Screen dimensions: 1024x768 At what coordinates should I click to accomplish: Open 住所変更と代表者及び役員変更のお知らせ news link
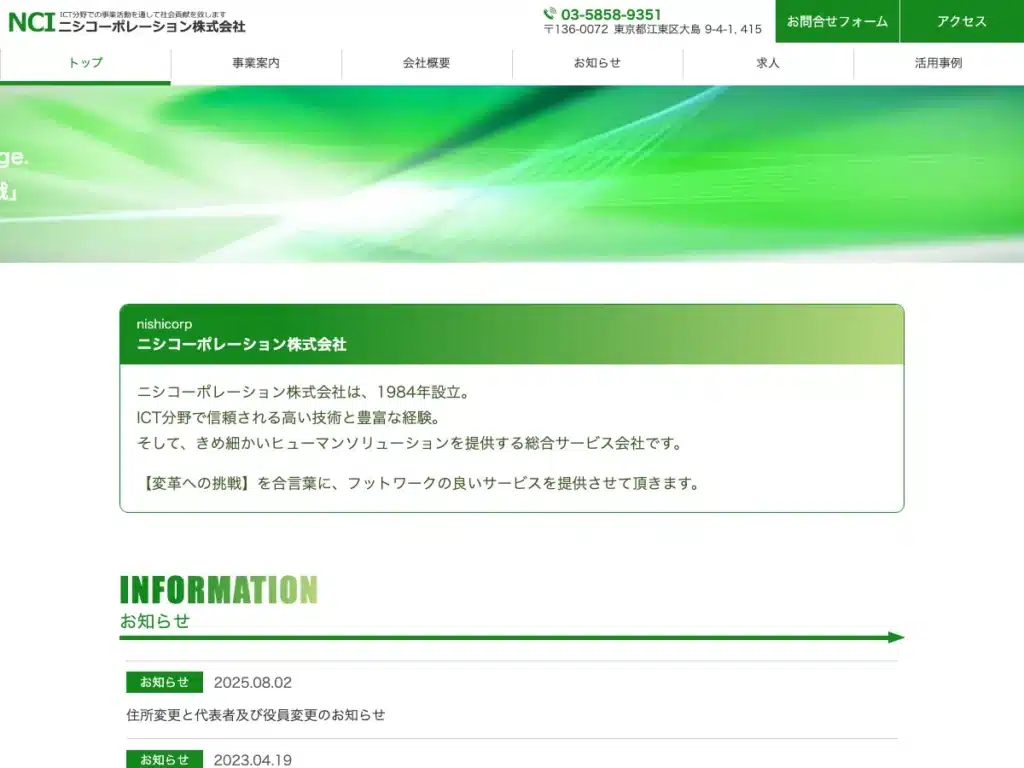[255, 715]
